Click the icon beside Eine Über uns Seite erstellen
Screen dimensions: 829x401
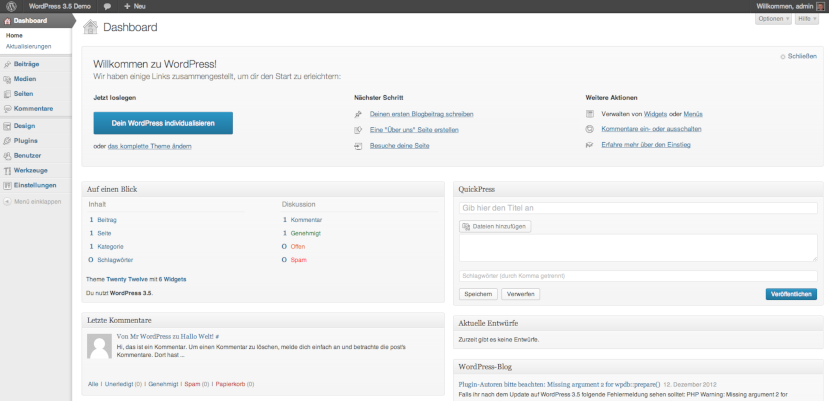(x=358, y=130)
